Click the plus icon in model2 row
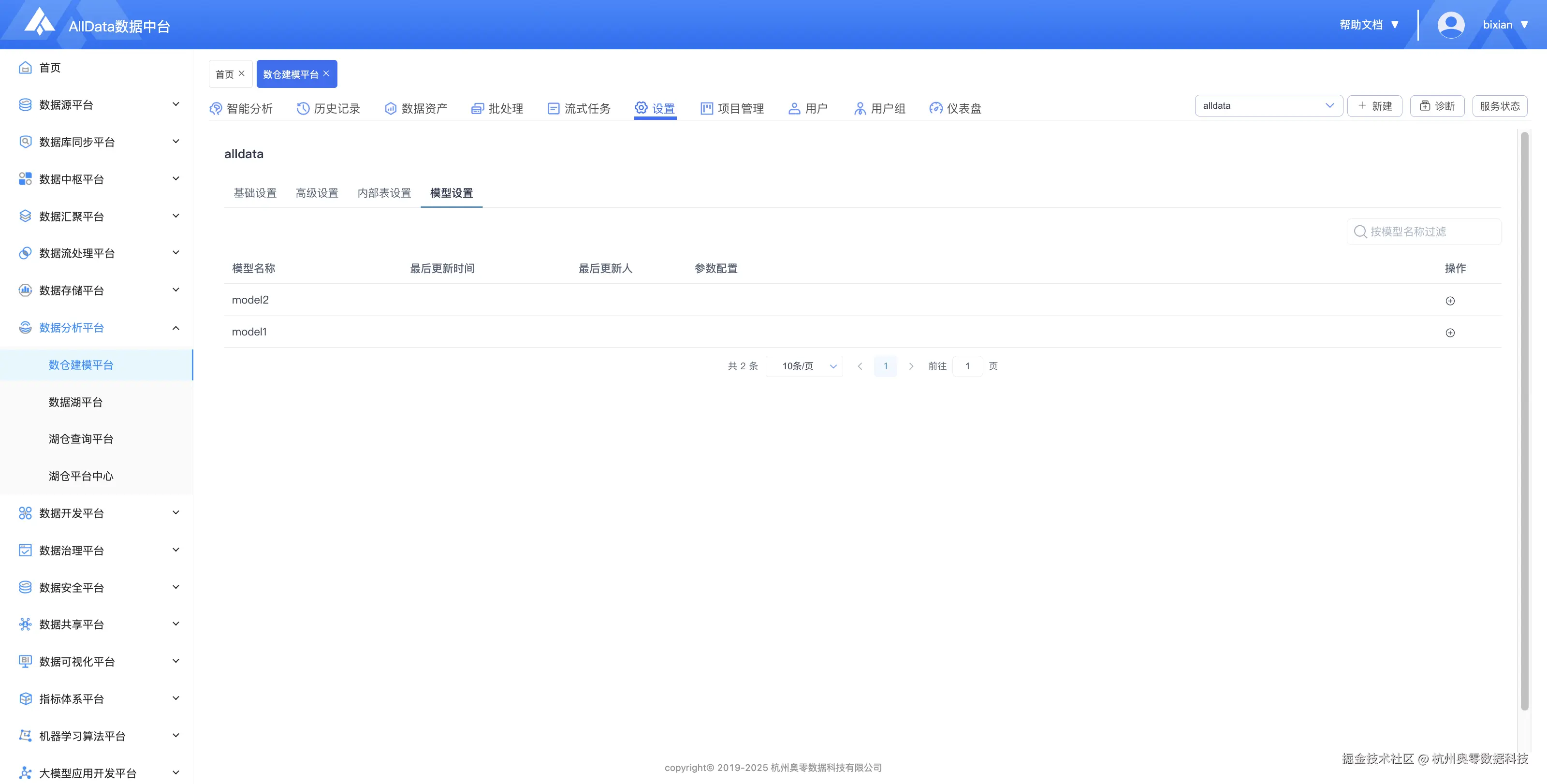The width and height of the screenshot is (1547, 784). (x=1450, y=301)
